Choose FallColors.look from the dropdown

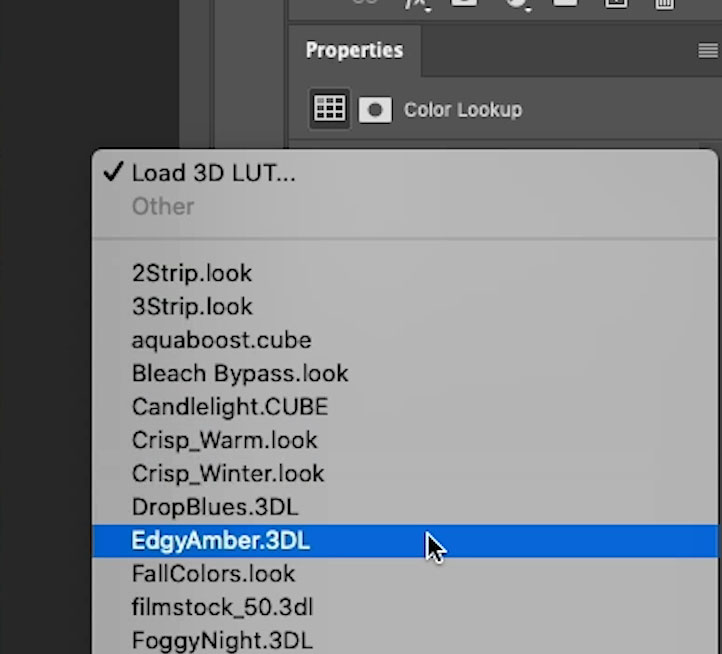tap(213, 574)
